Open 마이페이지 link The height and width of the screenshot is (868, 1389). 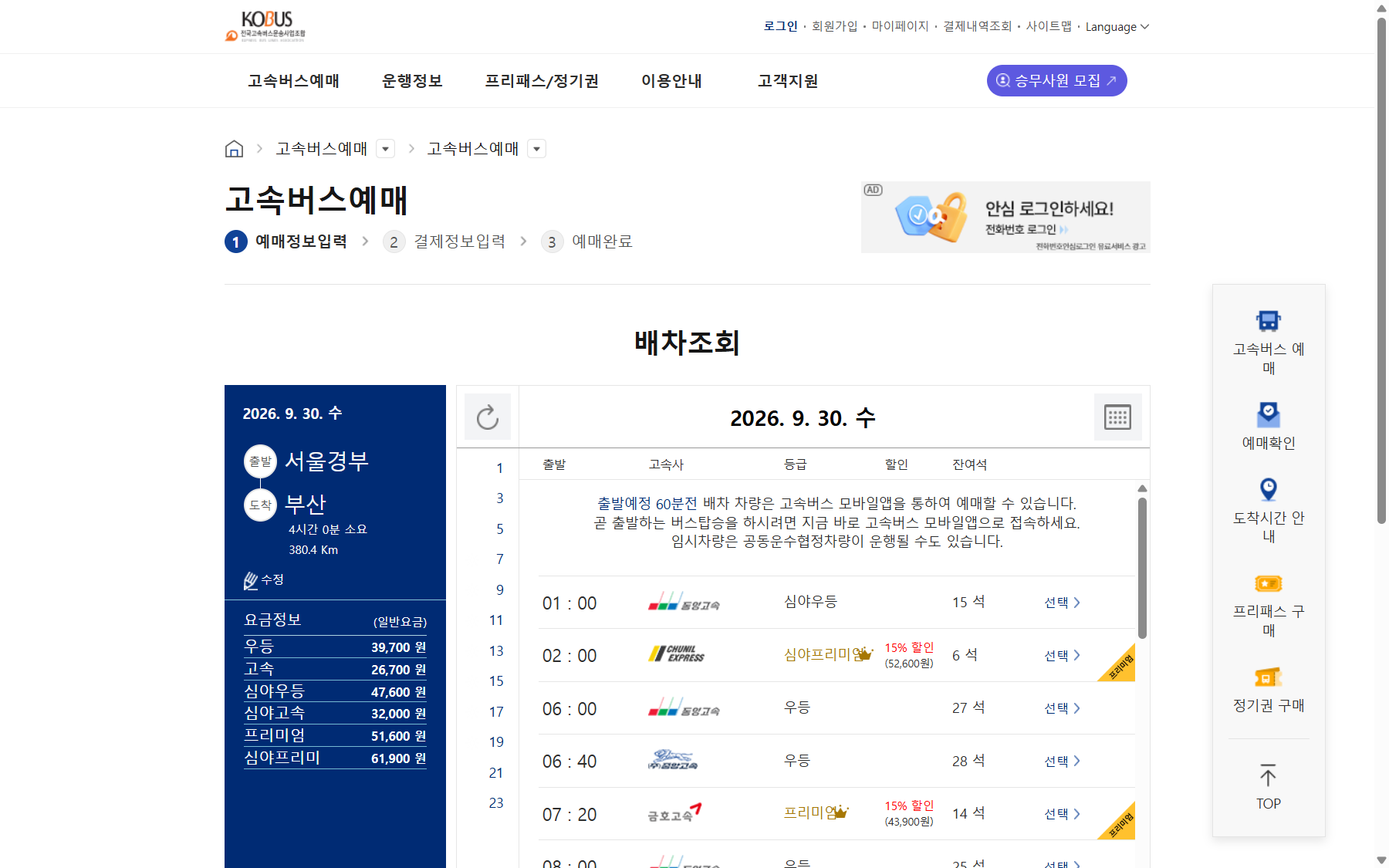[x=900, y=26]
